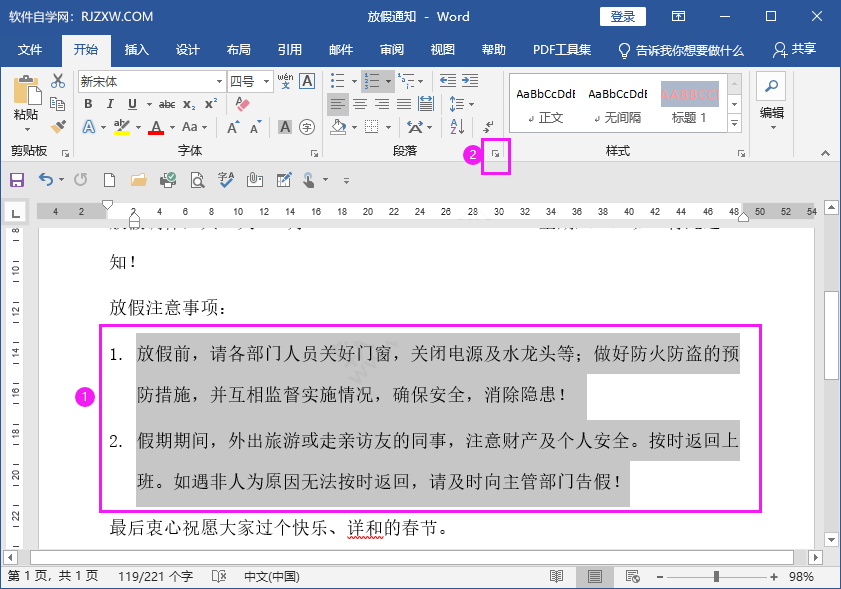Toggle Subscript formatting
This screenshot has width=841, height=589.
click(x=188, y=103)
